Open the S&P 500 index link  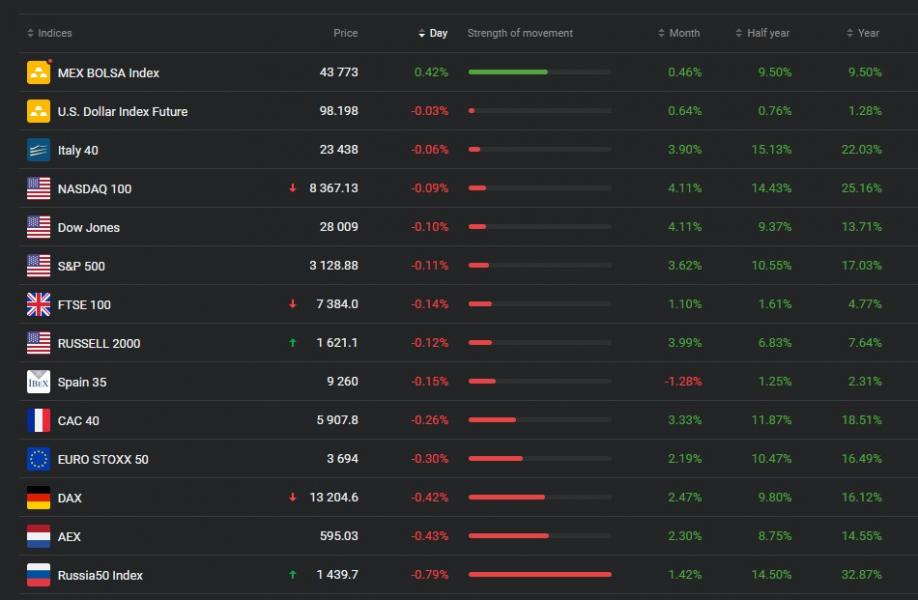81,266
